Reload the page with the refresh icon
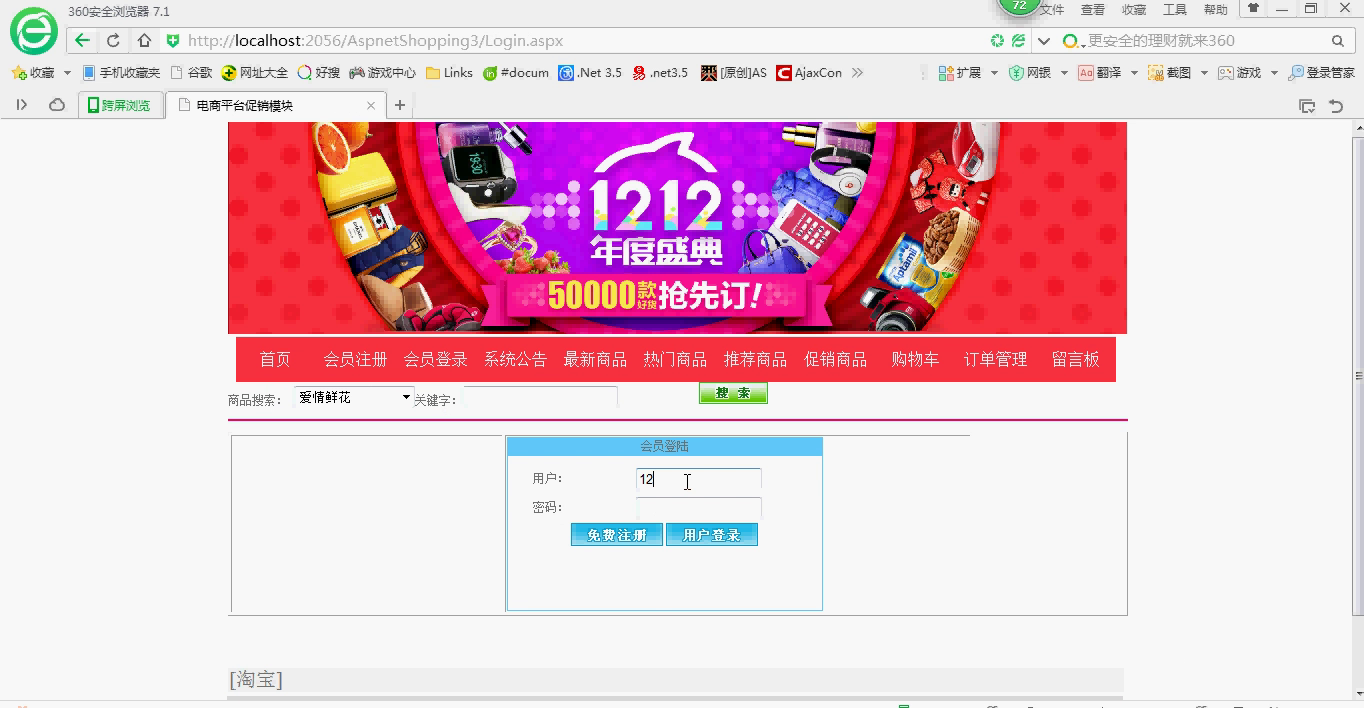 pos(113,41)
